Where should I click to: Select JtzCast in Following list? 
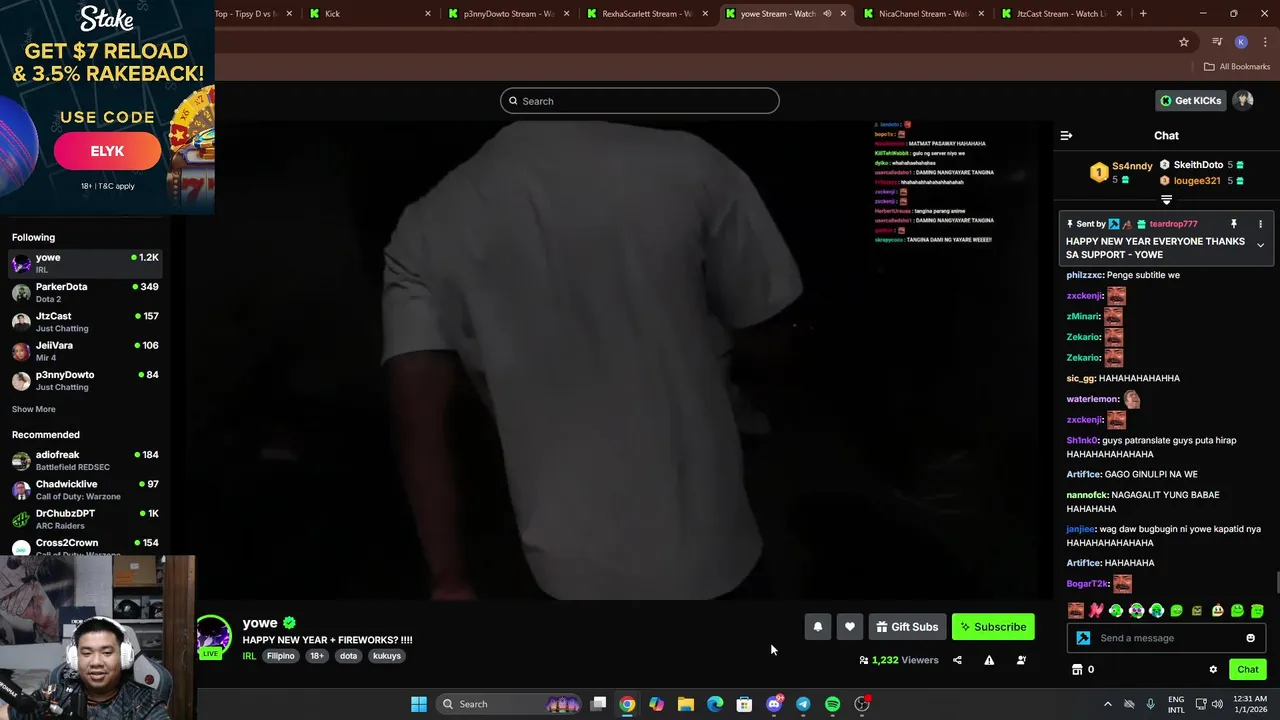(85, 322)
